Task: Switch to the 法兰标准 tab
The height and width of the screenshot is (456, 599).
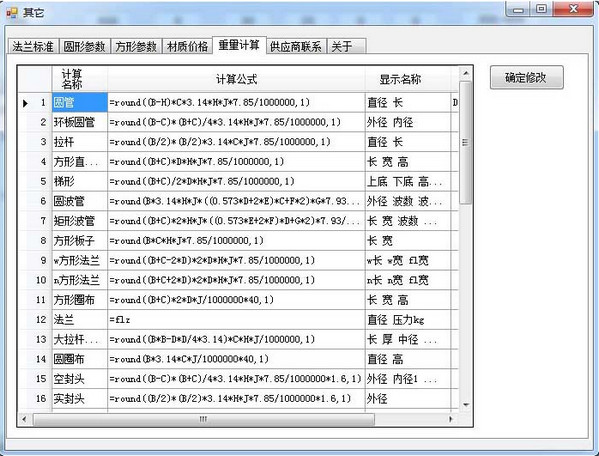Action: pos(33,46)
